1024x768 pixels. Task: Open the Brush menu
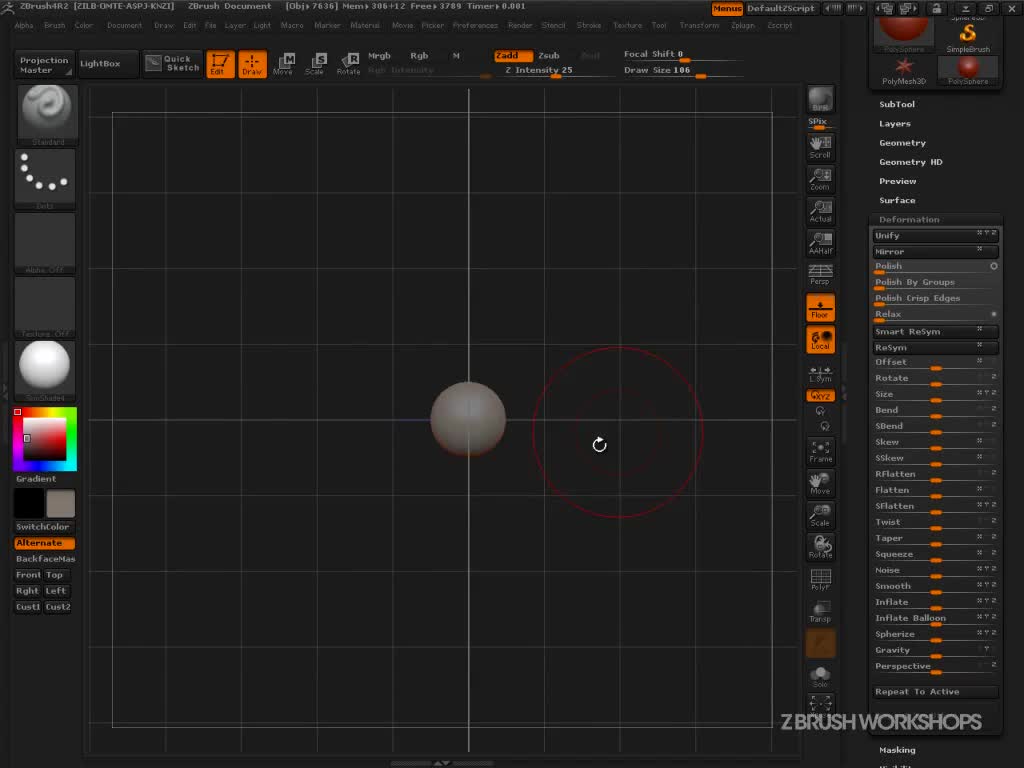(x=55, y=25)
